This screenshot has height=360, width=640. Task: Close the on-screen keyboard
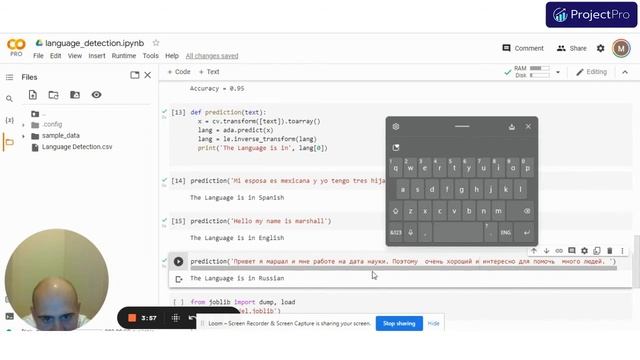pos(528,127)
